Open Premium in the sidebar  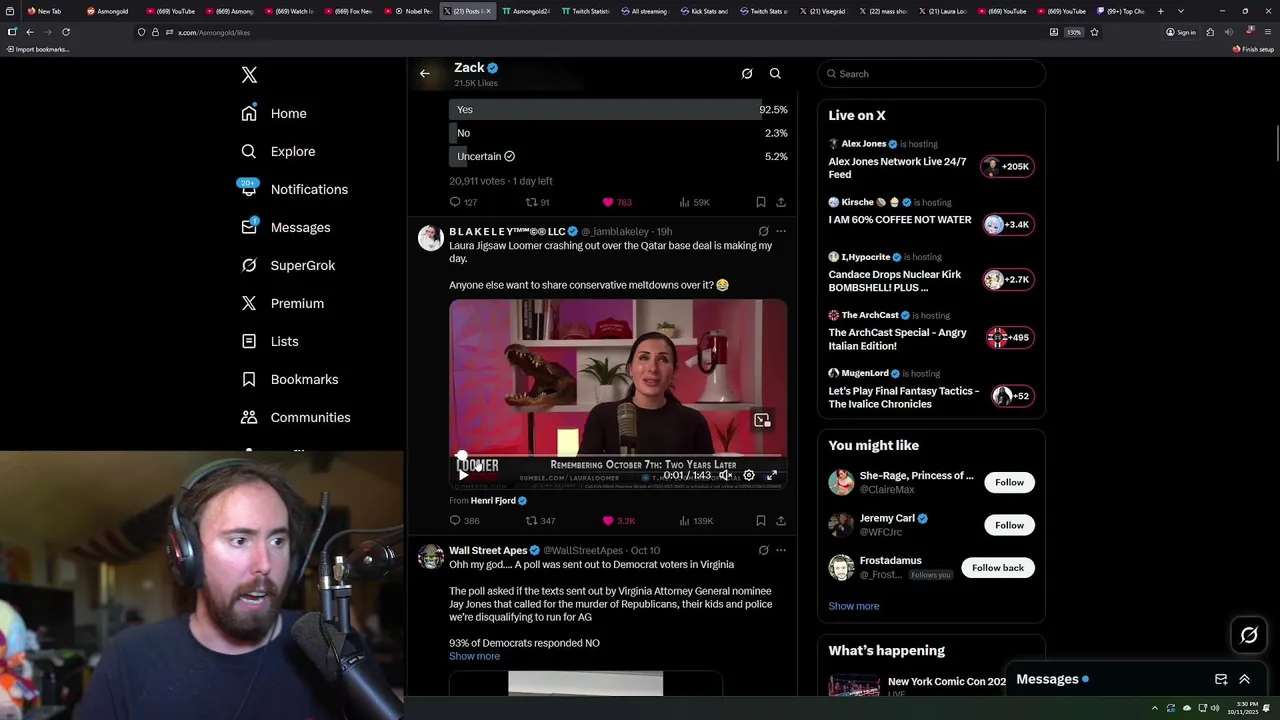[x=282, y=304]
